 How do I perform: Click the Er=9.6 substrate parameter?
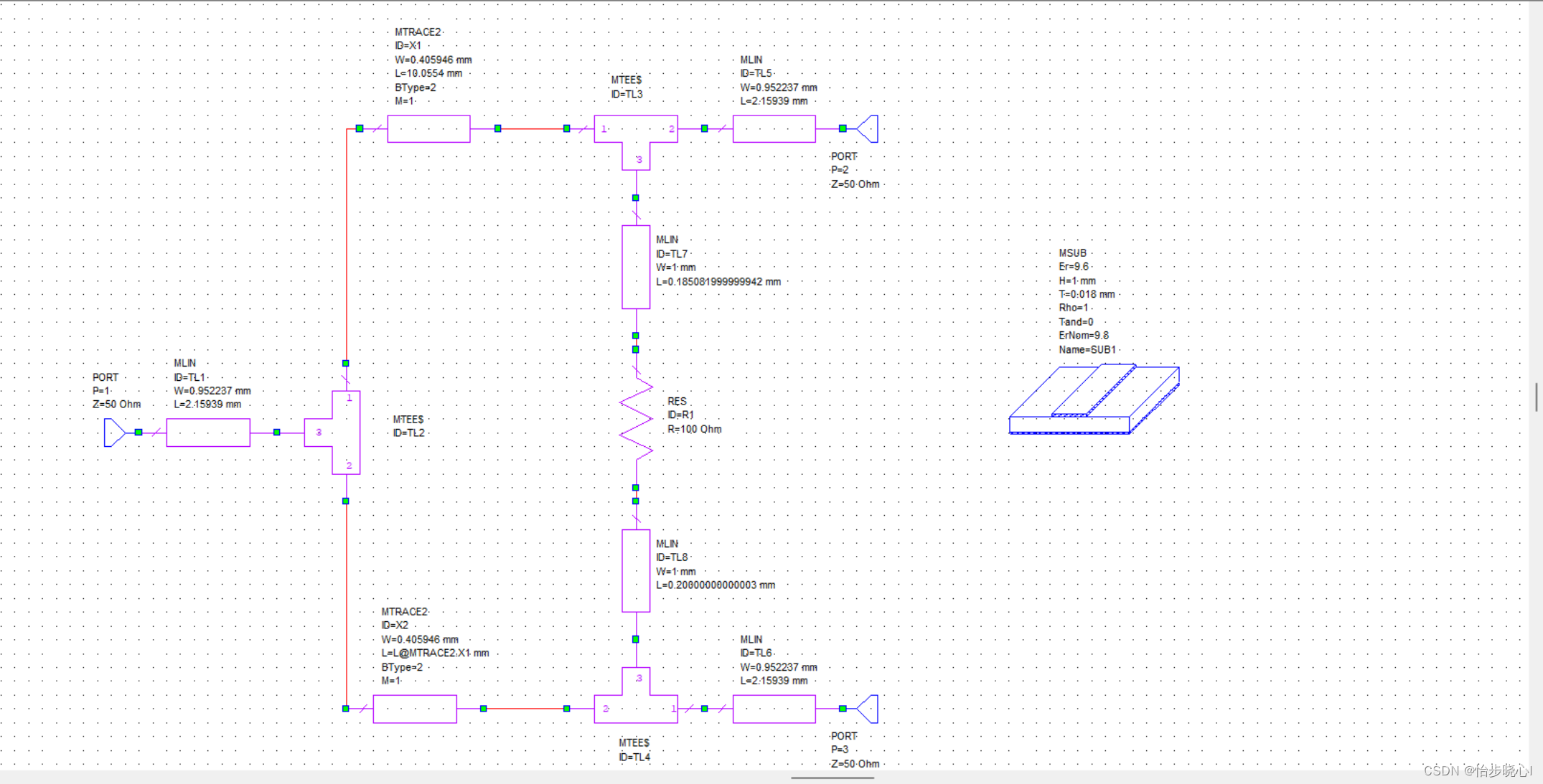coord(1073,266)
